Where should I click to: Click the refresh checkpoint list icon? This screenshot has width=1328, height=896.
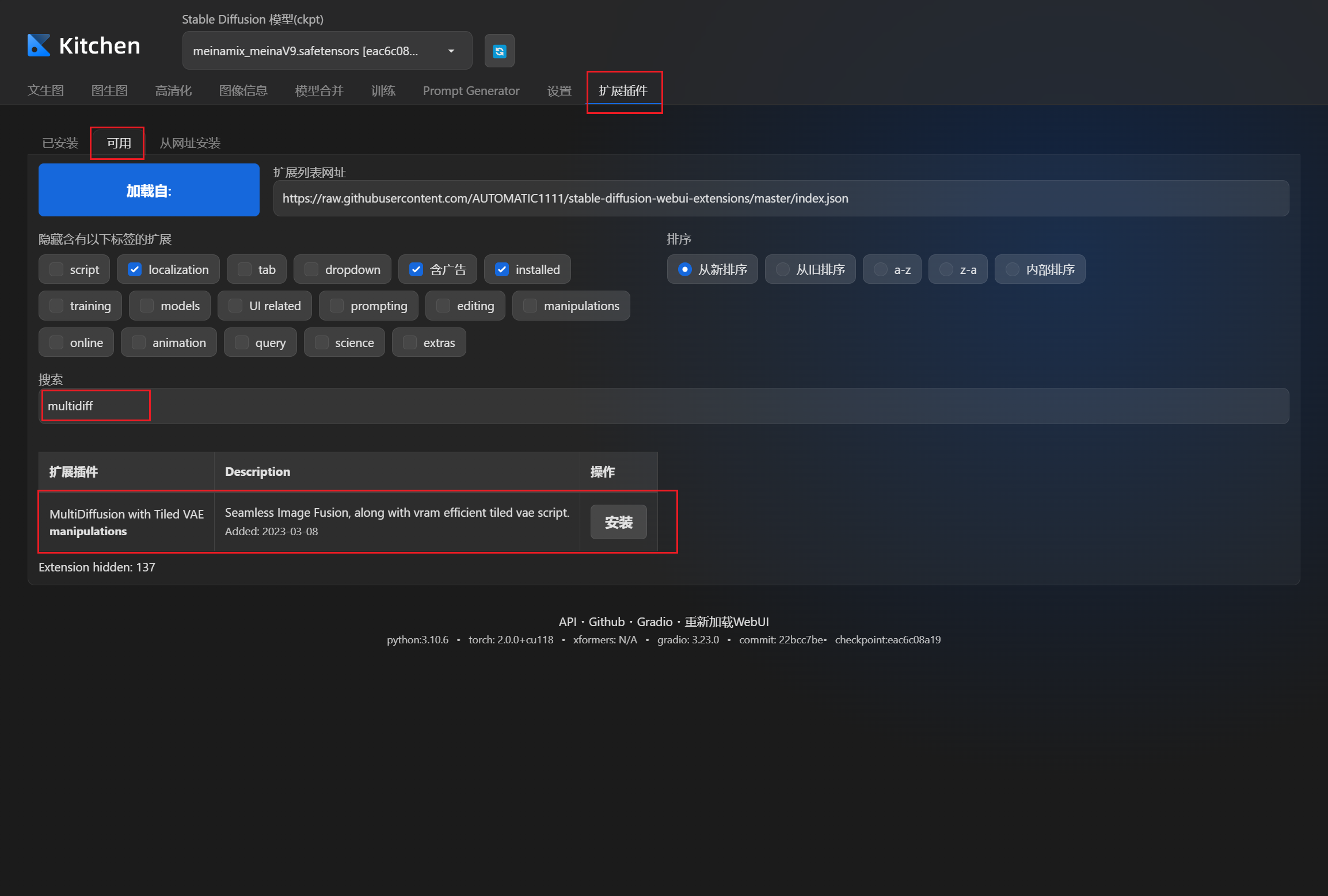tap(499, 51)
